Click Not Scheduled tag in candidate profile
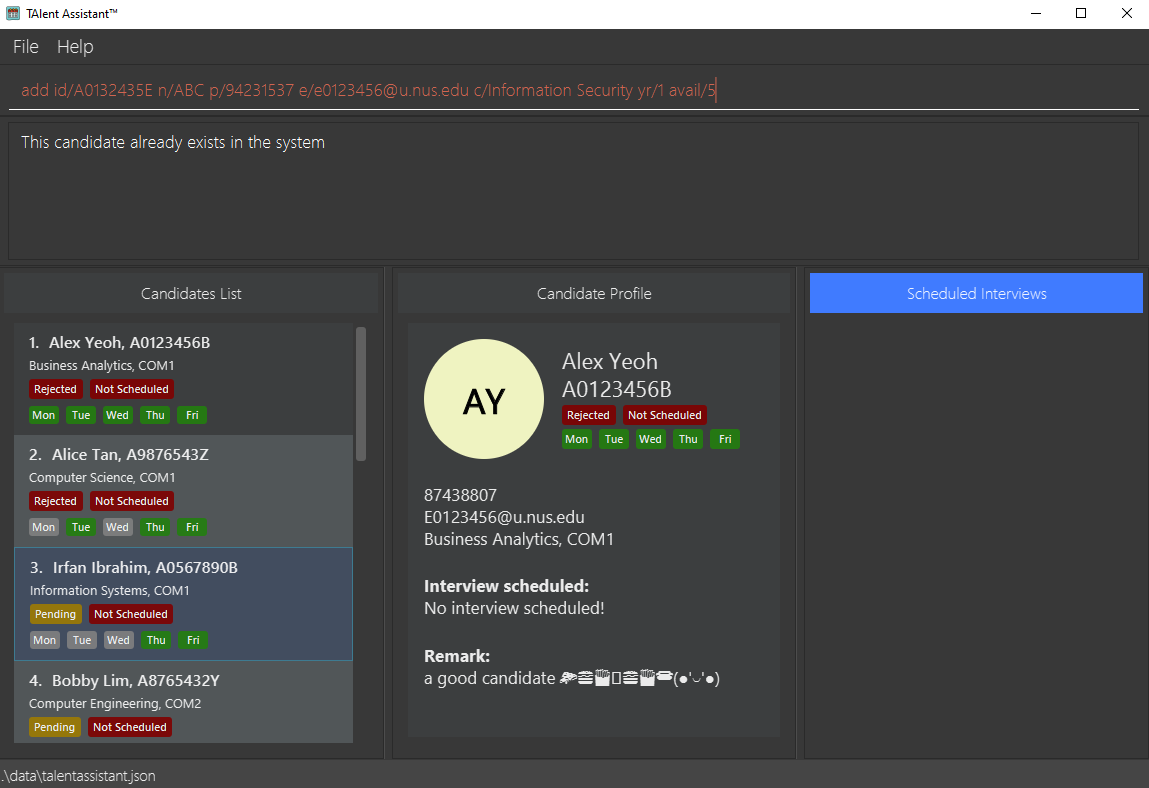 click(665, 415)
